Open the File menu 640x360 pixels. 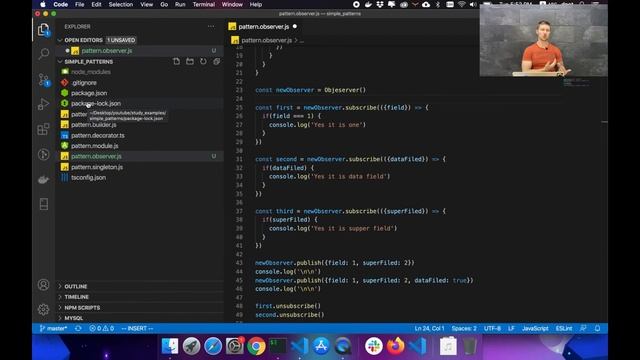(79, 4)
